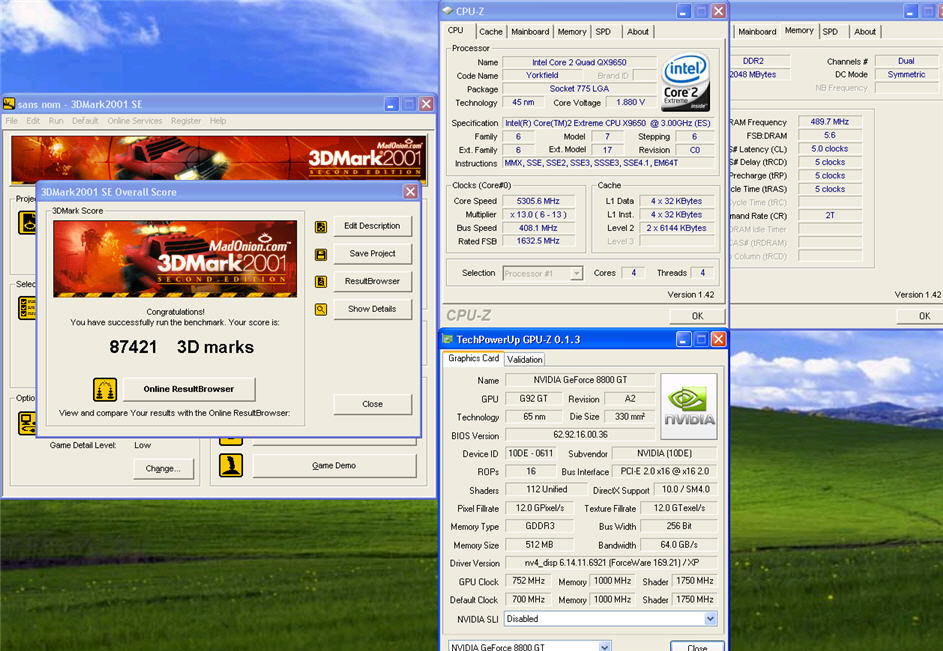
Task: Open the GeForce 8800 GT card selector
Action: click(530, 646)
